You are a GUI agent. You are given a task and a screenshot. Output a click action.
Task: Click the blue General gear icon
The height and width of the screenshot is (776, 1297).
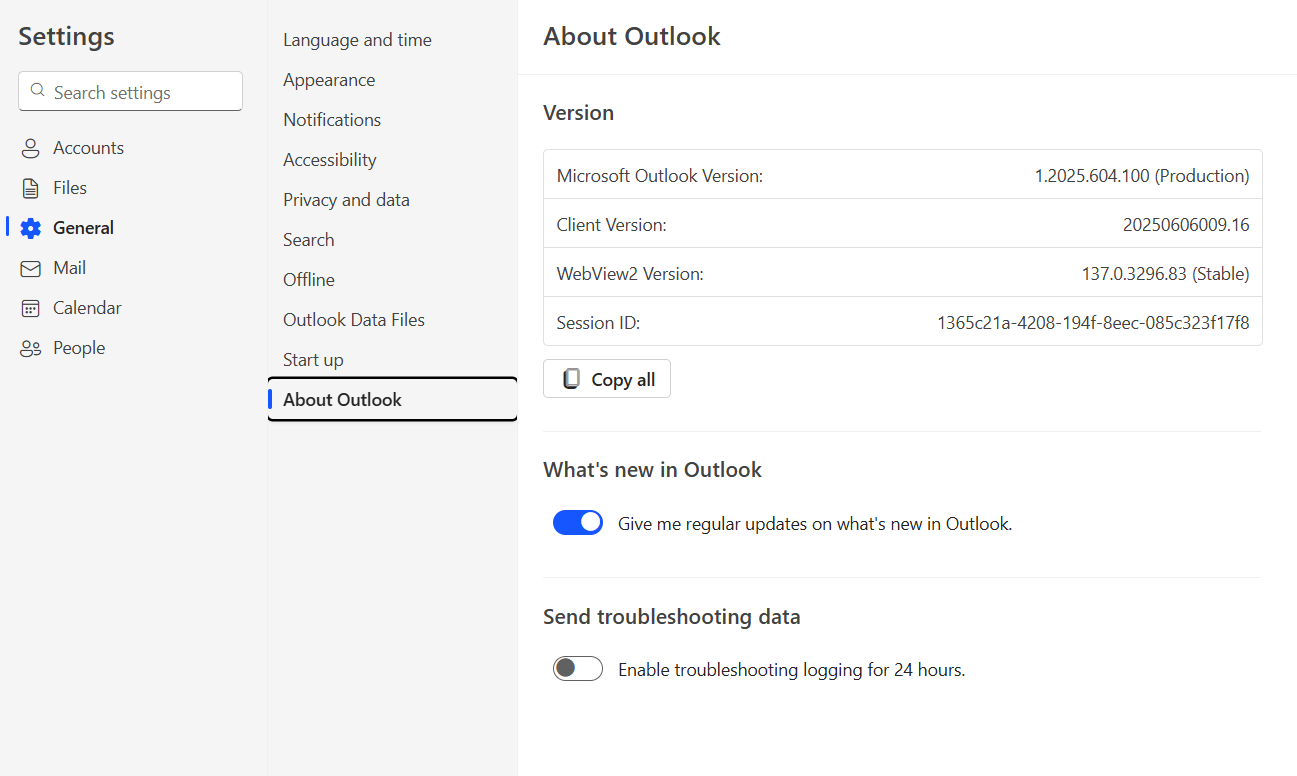pos(31,227)
